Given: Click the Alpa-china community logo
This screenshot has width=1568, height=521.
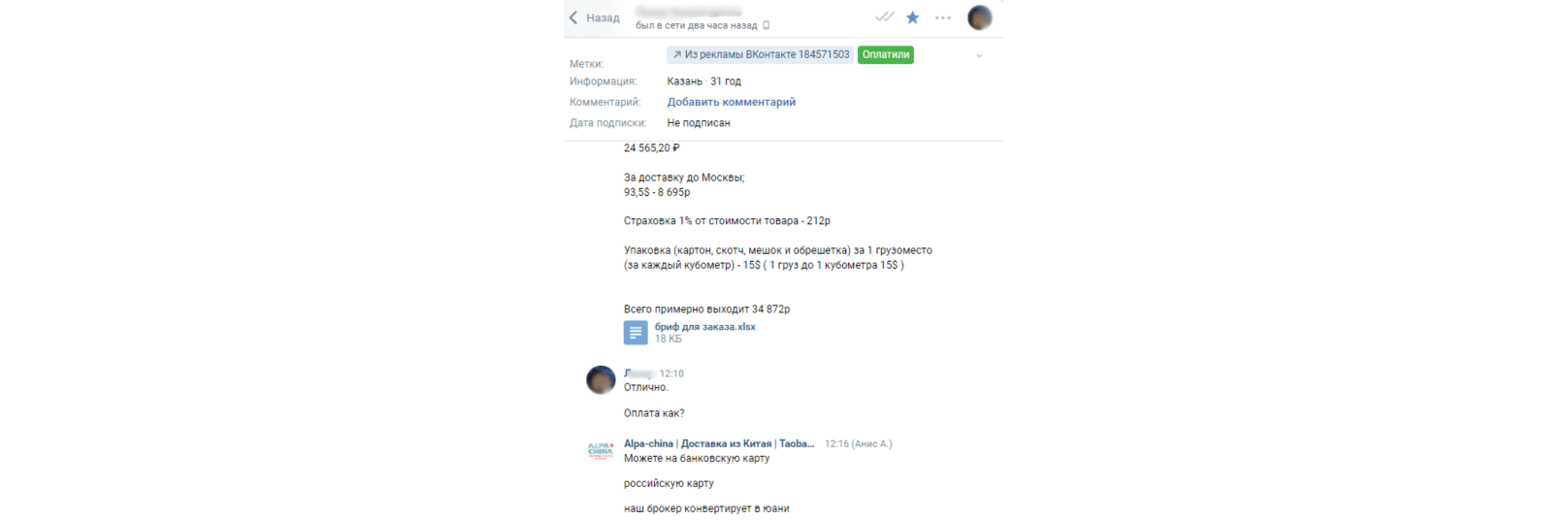Looking at the screenshot, I should 601,450.
